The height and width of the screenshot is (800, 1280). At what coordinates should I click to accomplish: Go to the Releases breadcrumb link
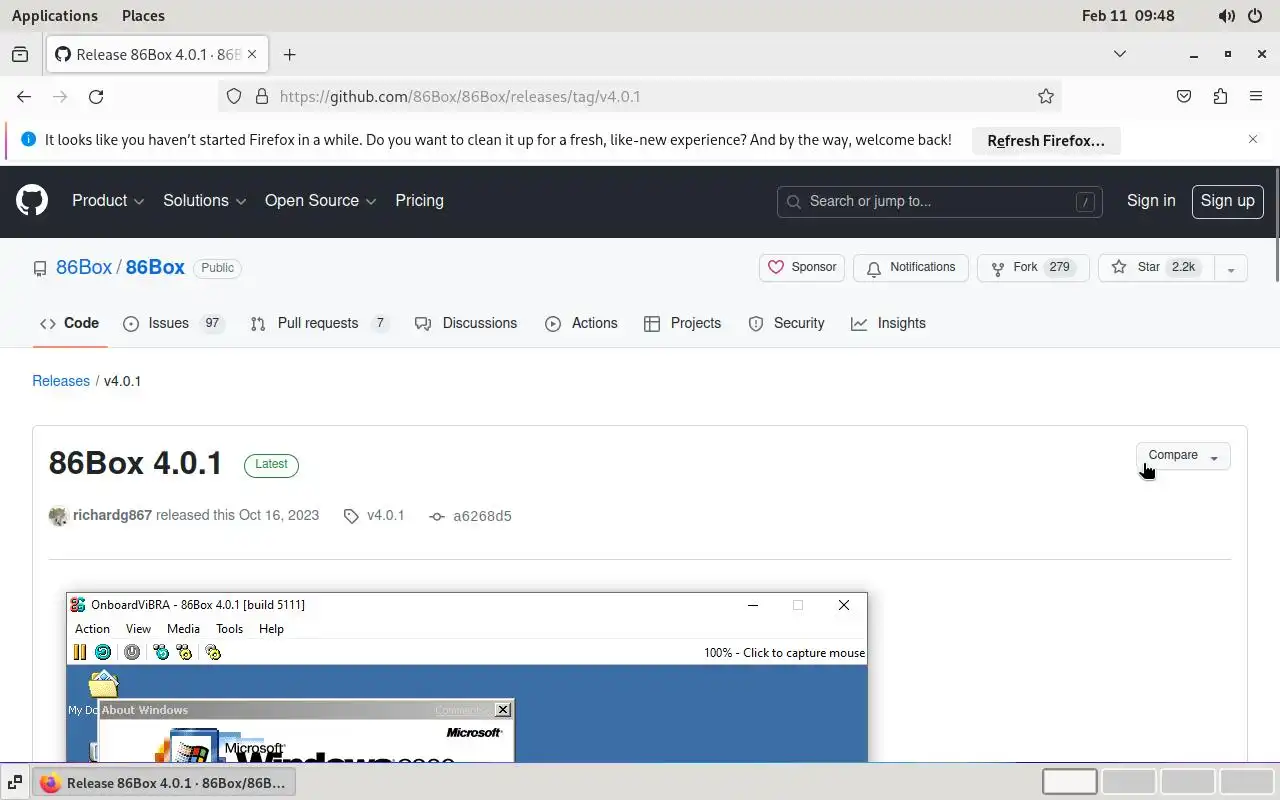click(x=61, y=381)
